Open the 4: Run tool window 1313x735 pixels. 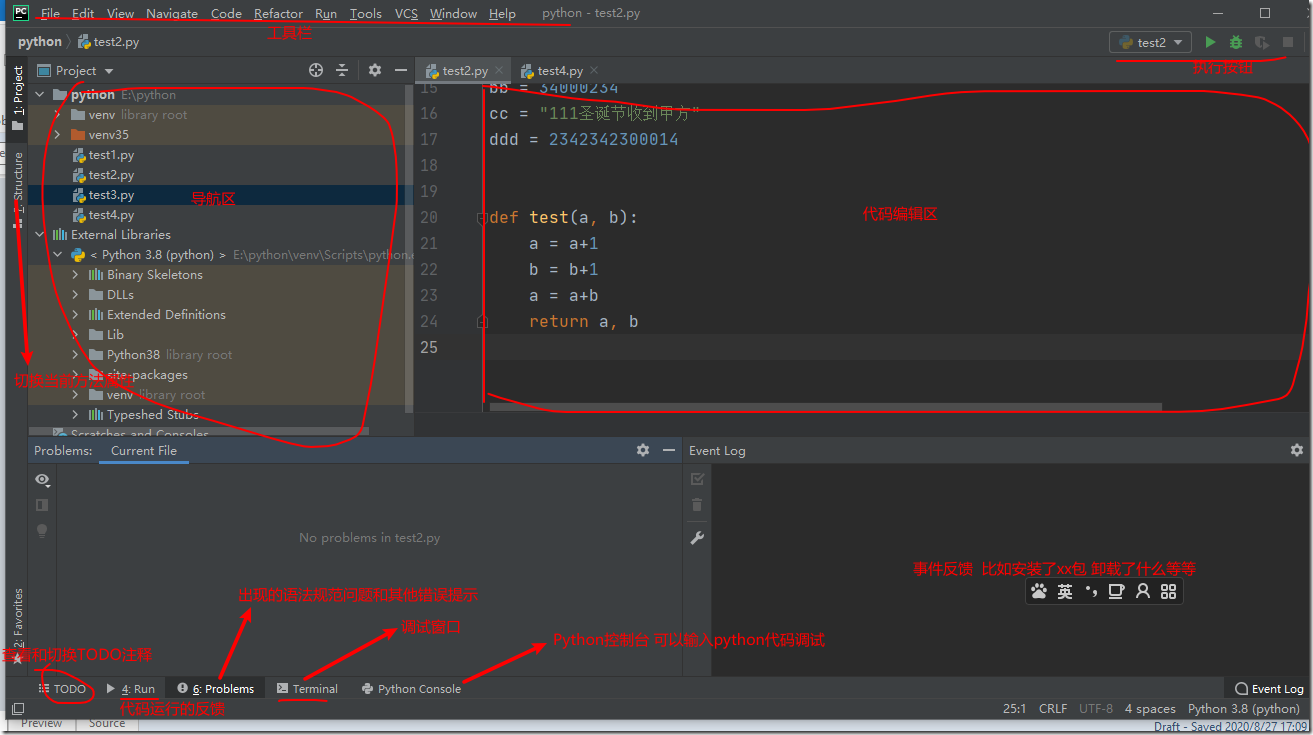click(131, 689)
